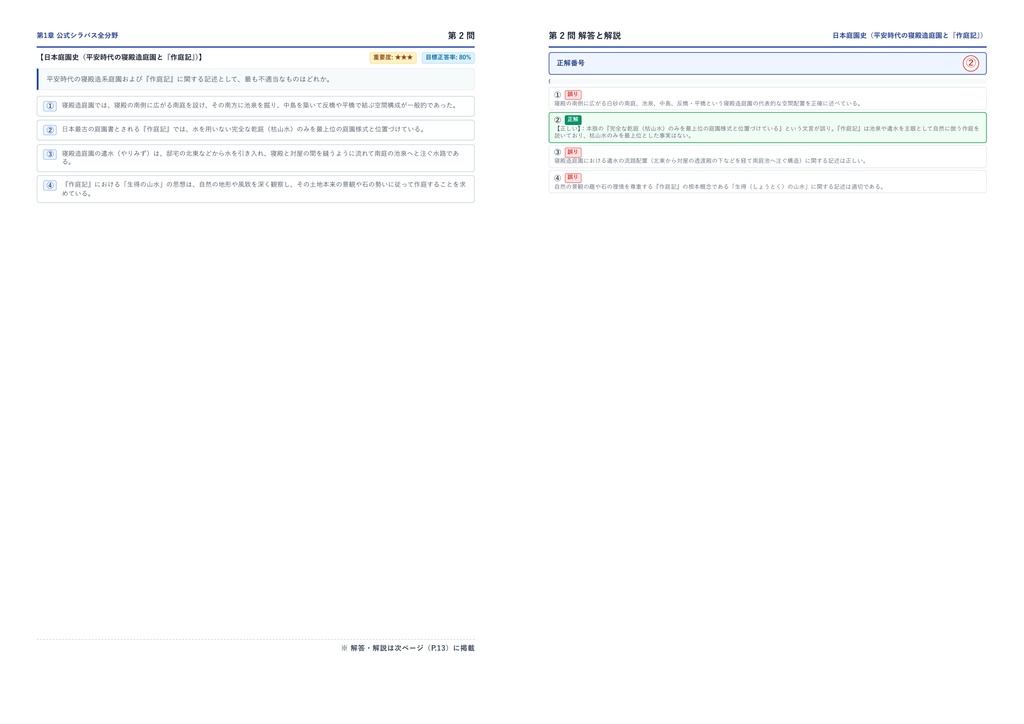Pick the ④ number badge in the question choices
This screenshot has width=1024, height=724.
click(x=50, y=185)
